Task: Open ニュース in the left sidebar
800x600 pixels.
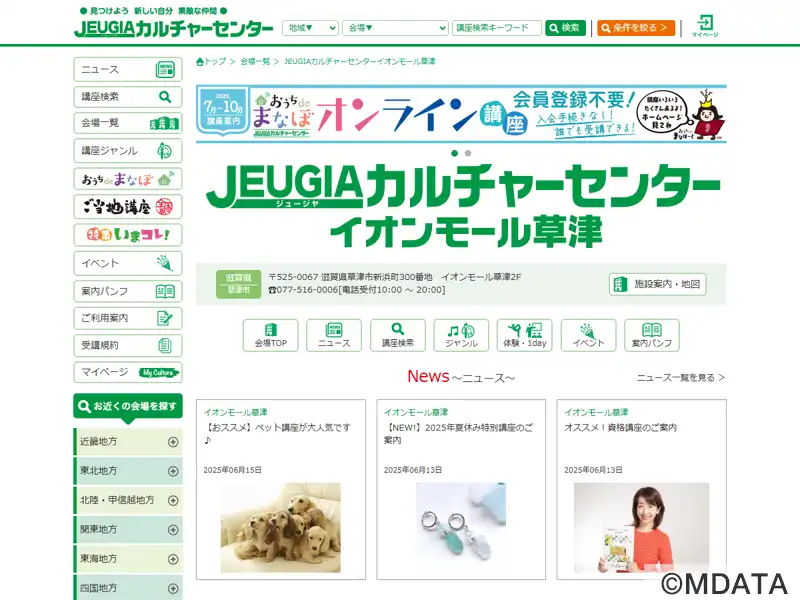Action: pos(128,69)
